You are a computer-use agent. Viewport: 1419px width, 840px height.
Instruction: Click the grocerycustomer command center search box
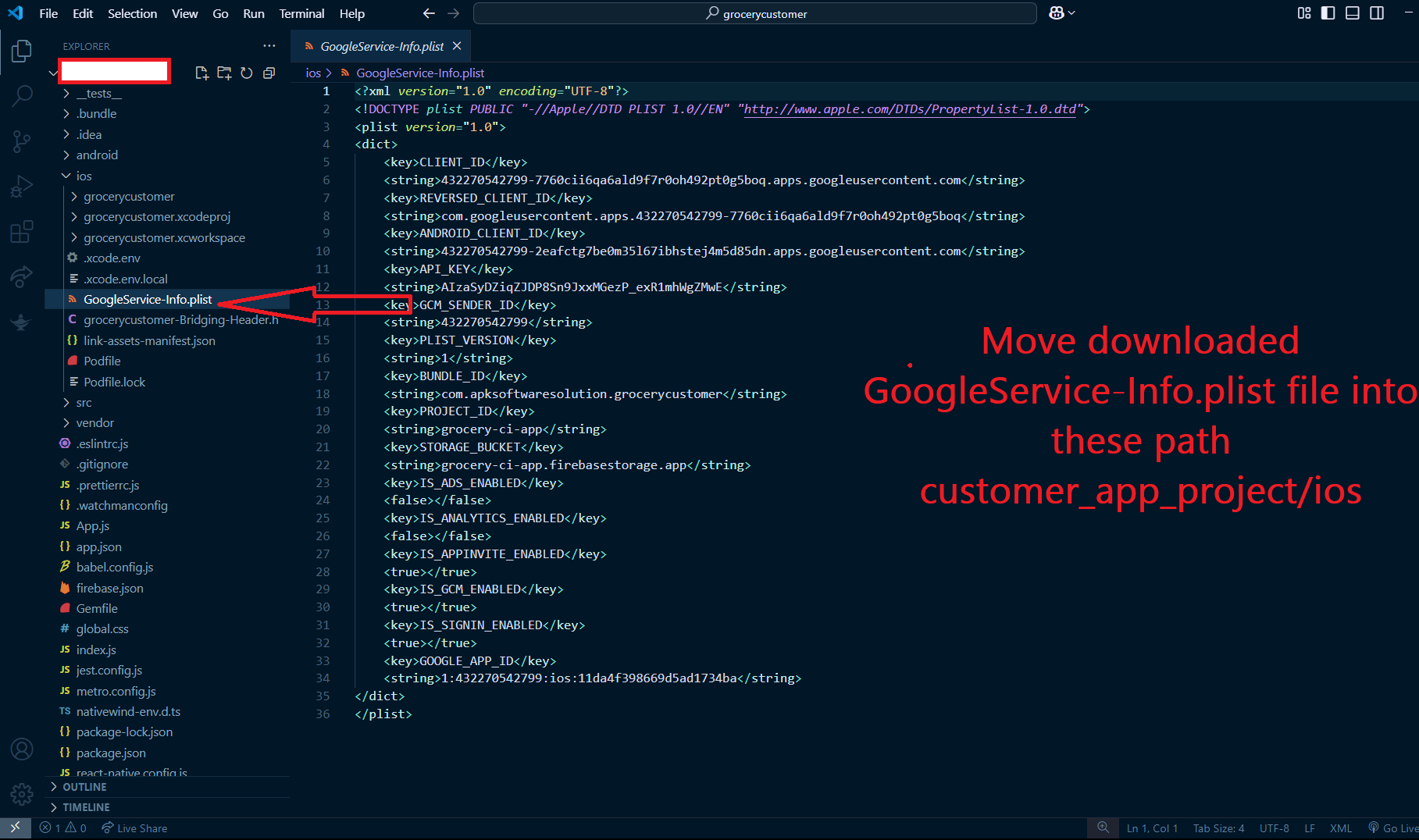coord(754,13)
